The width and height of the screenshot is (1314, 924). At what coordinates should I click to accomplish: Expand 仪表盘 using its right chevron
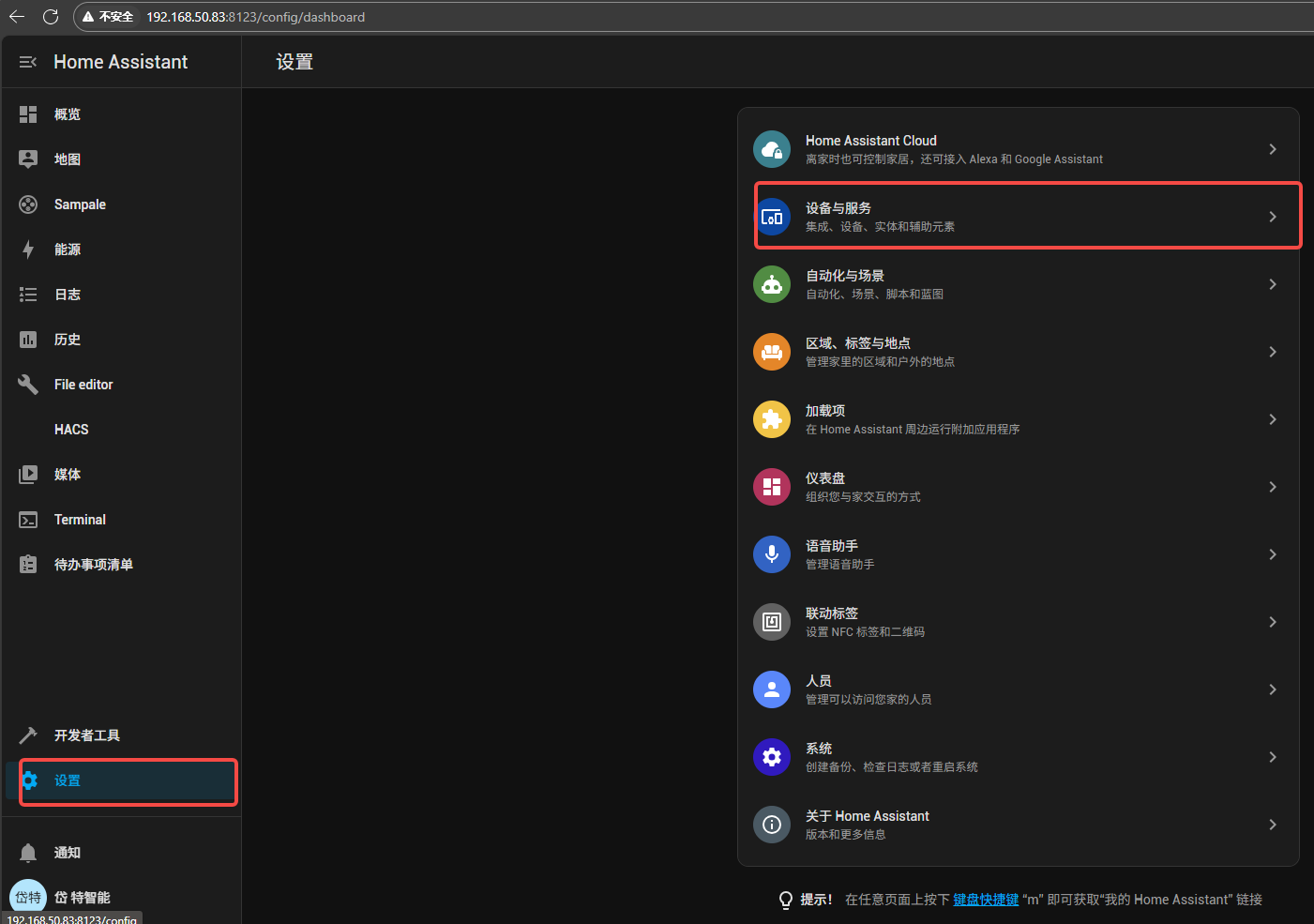(1272, 487)
